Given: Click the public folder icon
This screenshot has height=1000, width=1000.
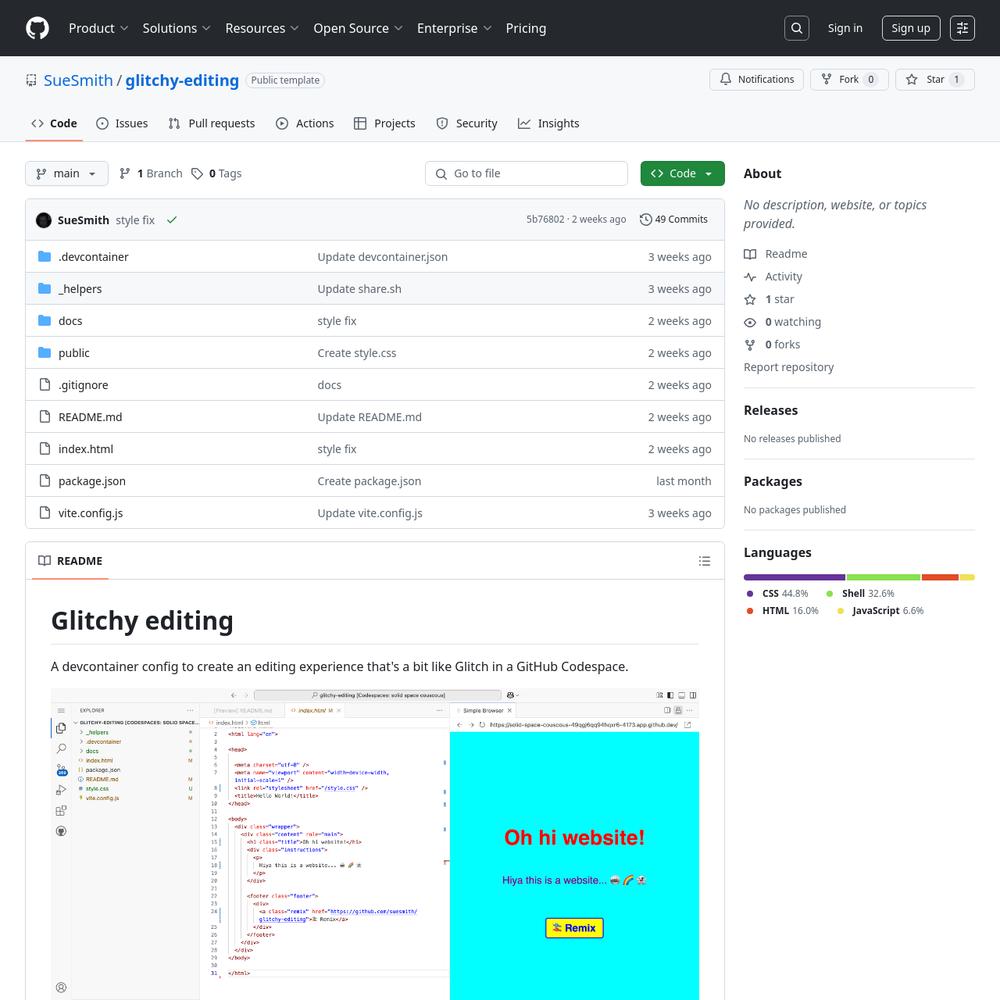Looking at the screenshot, I should pos(45,352).
